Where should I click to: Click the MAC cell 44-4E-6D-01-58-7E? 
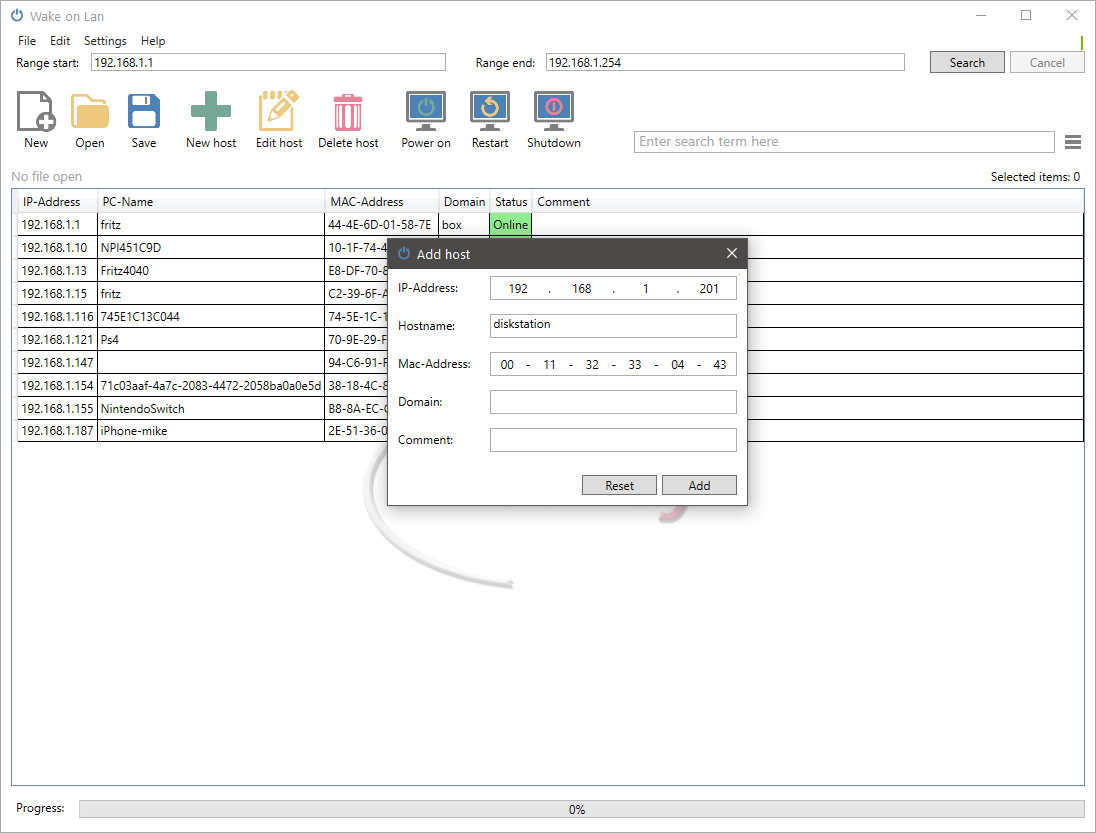381,224
